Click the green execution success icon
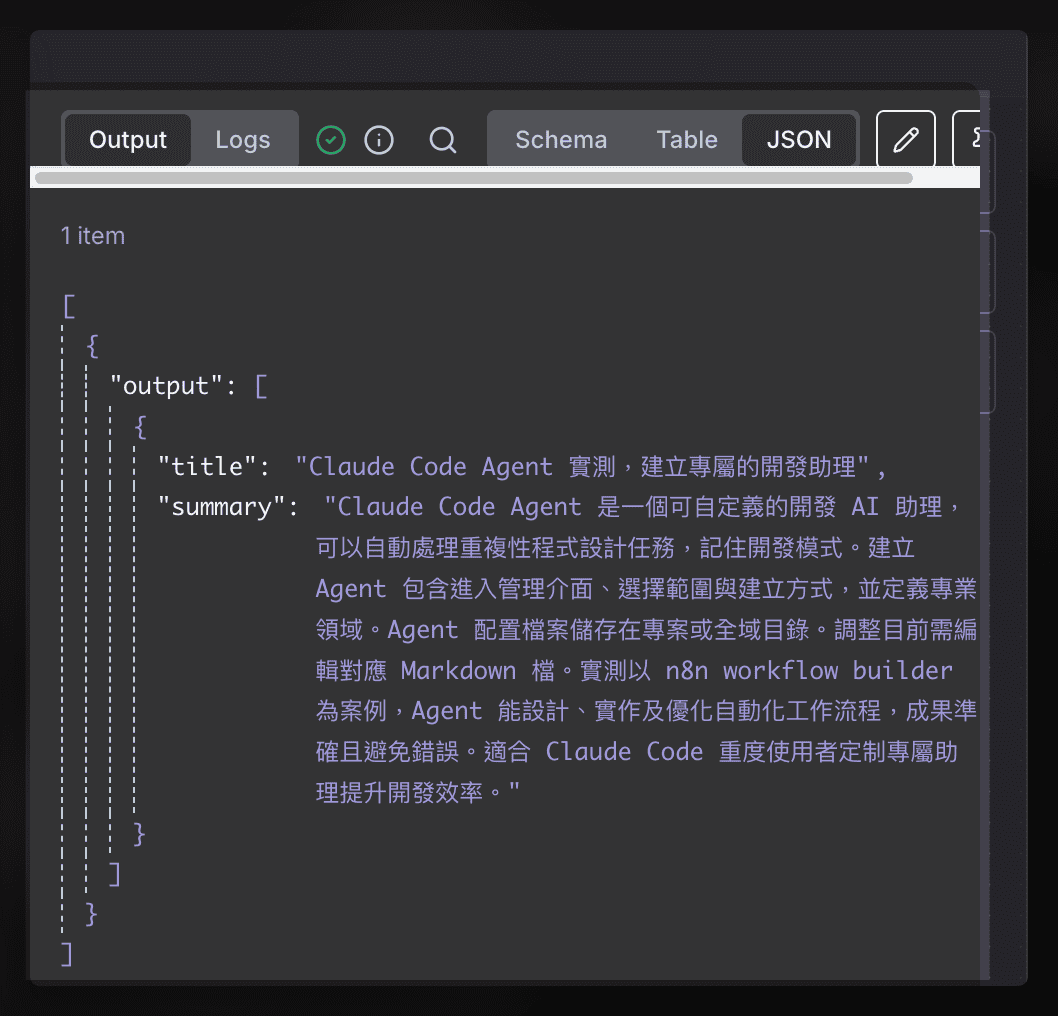 [330, 140]
